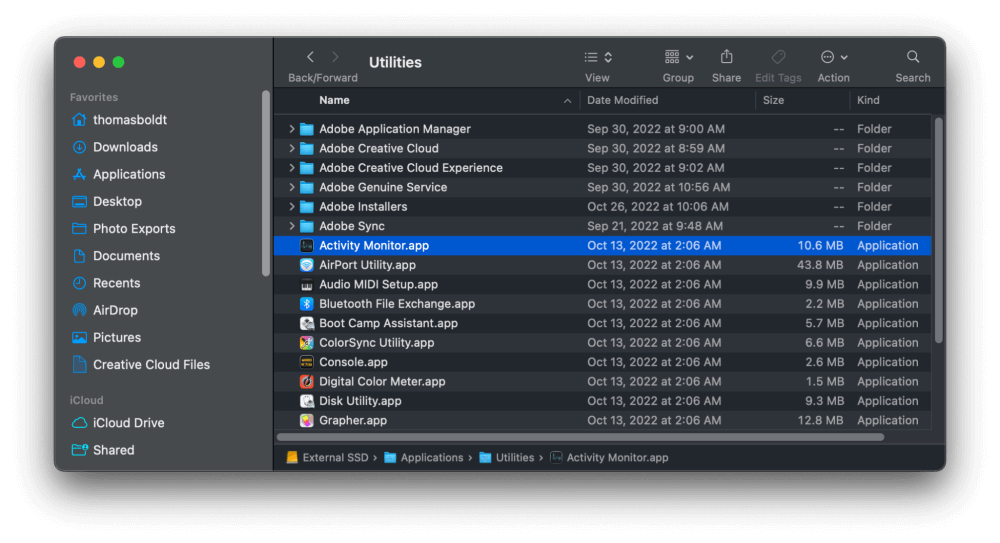The width and height of the screenshot is (1000, 543).
Task: Open Applications in the sidebar
Action: point(119,174)
